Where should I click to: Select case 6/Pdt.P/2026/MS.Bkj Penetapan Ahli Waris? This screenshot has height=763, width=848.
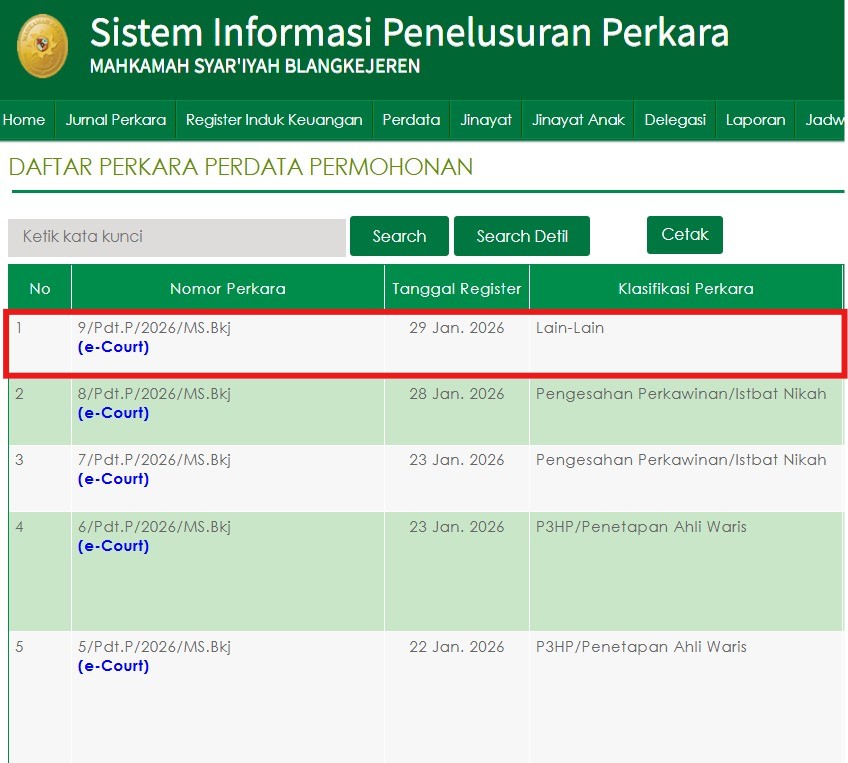click(154, 527)
